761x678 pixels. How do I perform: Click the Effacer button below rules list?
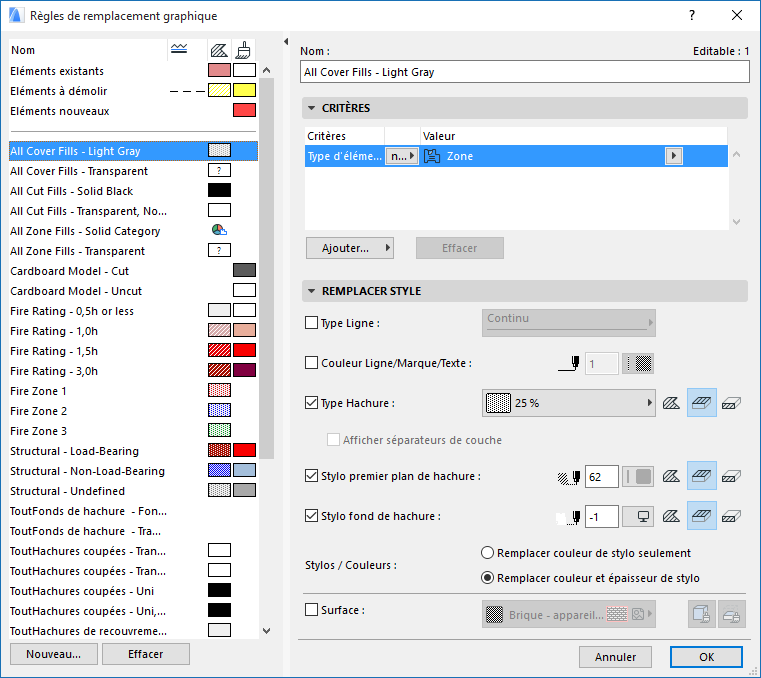point(146,654)
